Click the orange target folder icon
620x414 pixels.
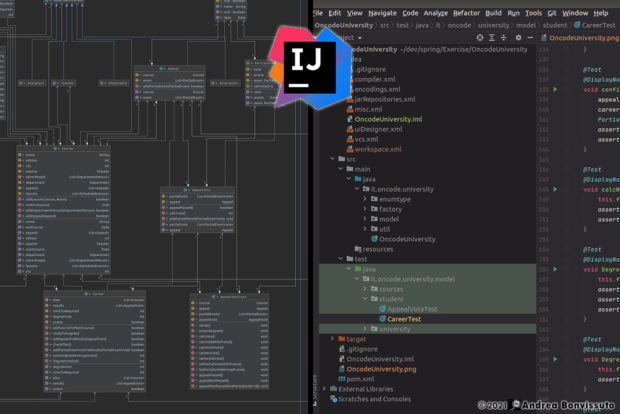point(342,339)
